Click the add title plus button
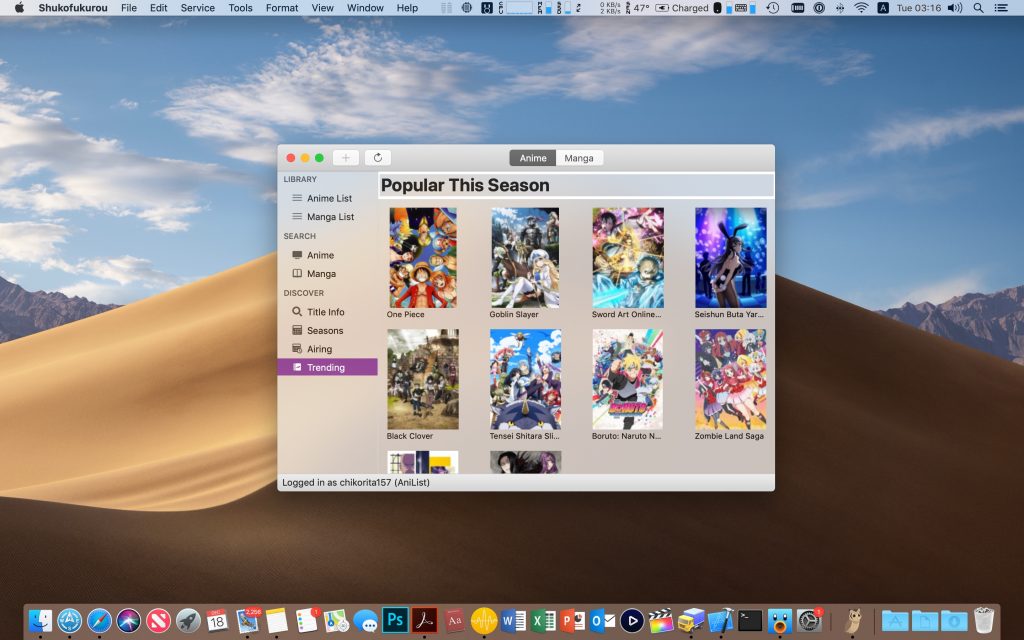The image size is (1024, 640). point(345,157)
